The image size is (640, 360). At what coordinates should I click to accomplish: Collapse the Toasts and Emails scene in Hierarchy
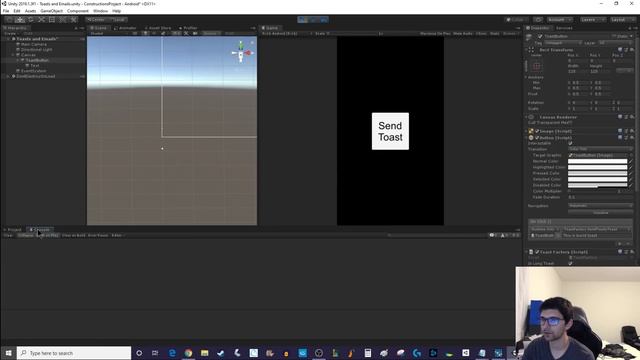(x=9, y=39)
